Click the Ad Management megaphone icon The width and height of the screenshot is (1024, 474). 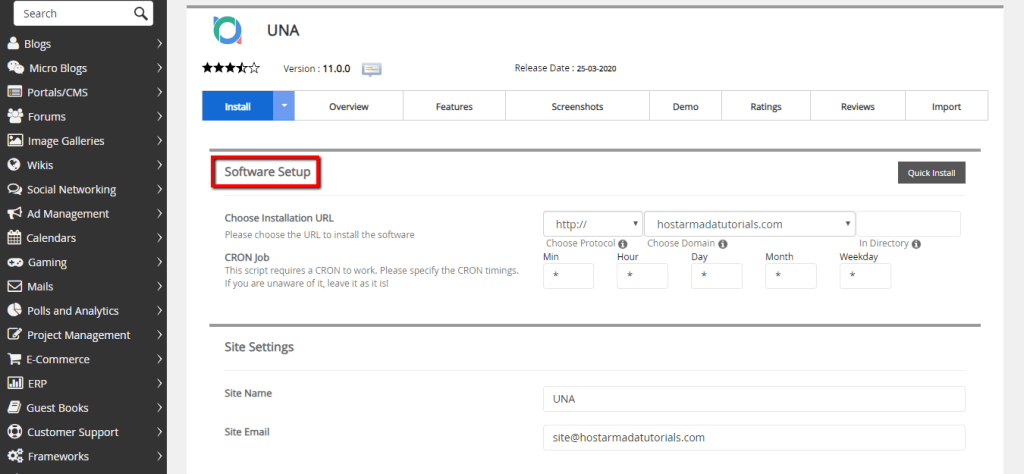pos(14,213)
